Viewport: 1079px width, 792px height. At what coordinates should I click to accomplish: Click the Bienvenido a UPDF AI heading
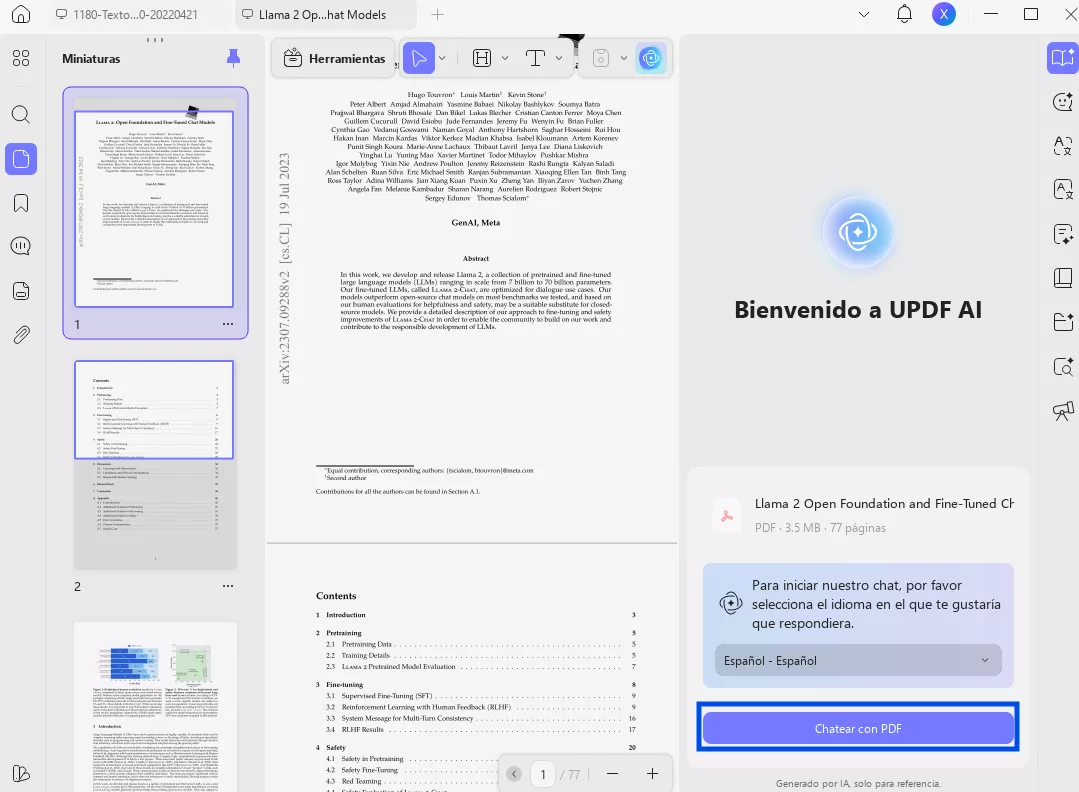tap(858, 310)
